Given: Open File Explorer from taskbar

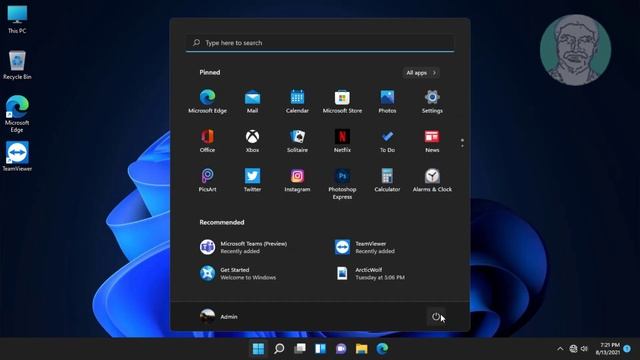Looking at the screenshot, I should (362, 349).
